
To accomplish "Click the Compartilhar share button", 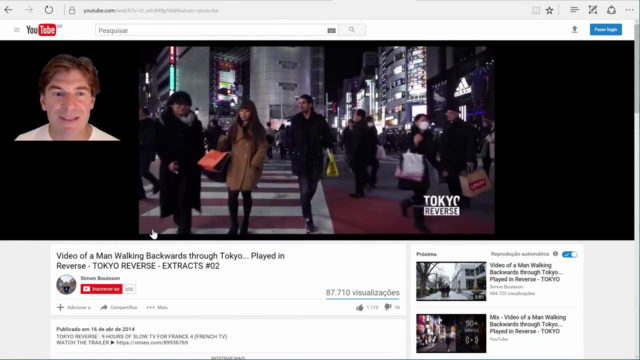I will 119,307.
